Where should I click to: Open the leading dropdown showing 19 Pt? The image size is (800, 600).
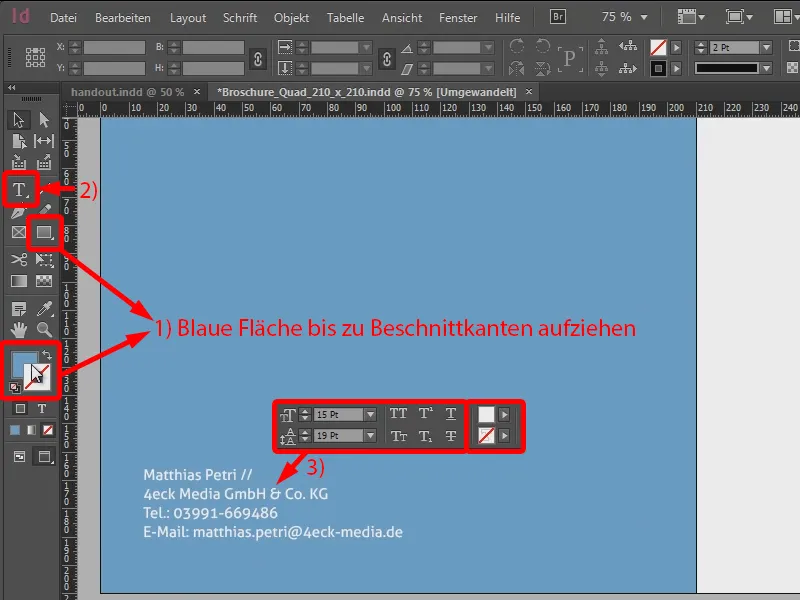click(x=369, y=435)
